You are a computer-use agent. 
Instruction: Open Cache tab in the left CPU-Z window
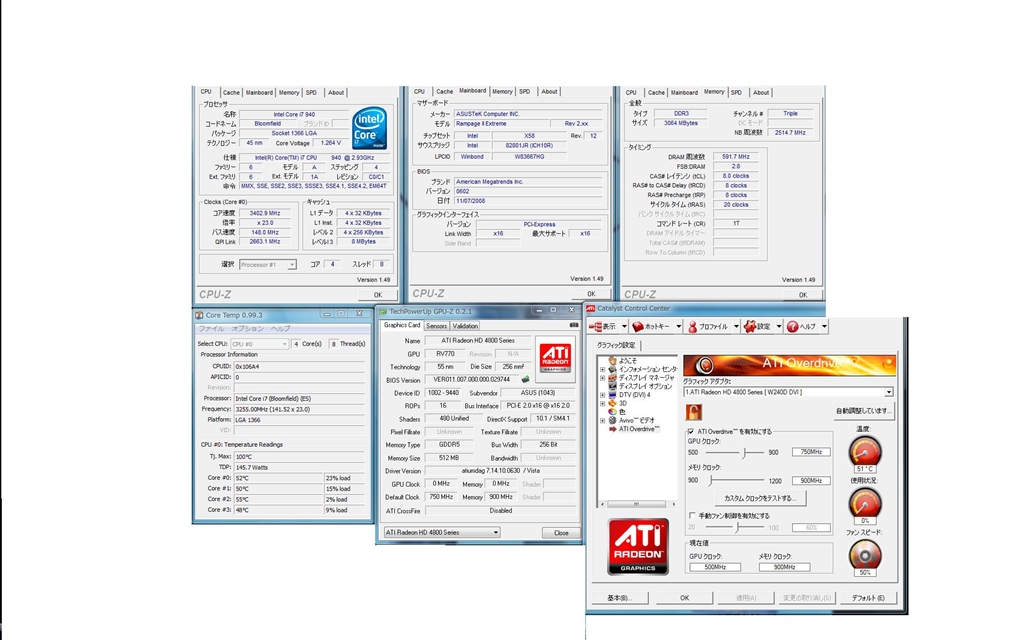pos(231,93)
